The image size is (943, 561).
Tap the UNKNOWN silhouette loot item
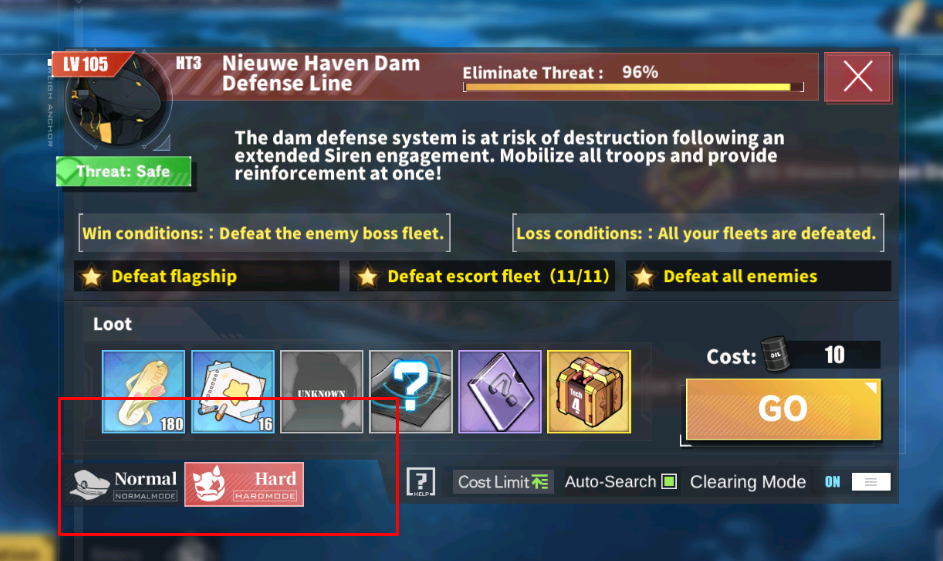pyautogui.click(x=322, y=391)
